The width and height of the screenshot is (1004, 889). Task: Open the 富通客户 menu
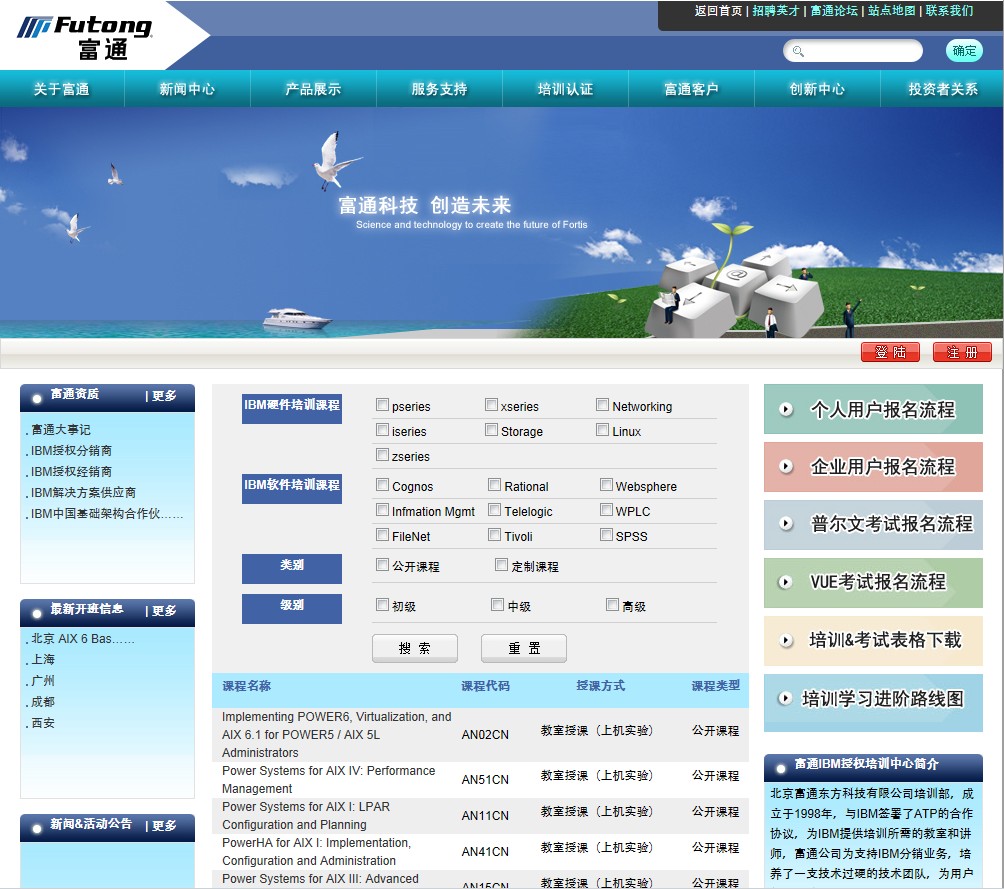(x=692, y=89)
